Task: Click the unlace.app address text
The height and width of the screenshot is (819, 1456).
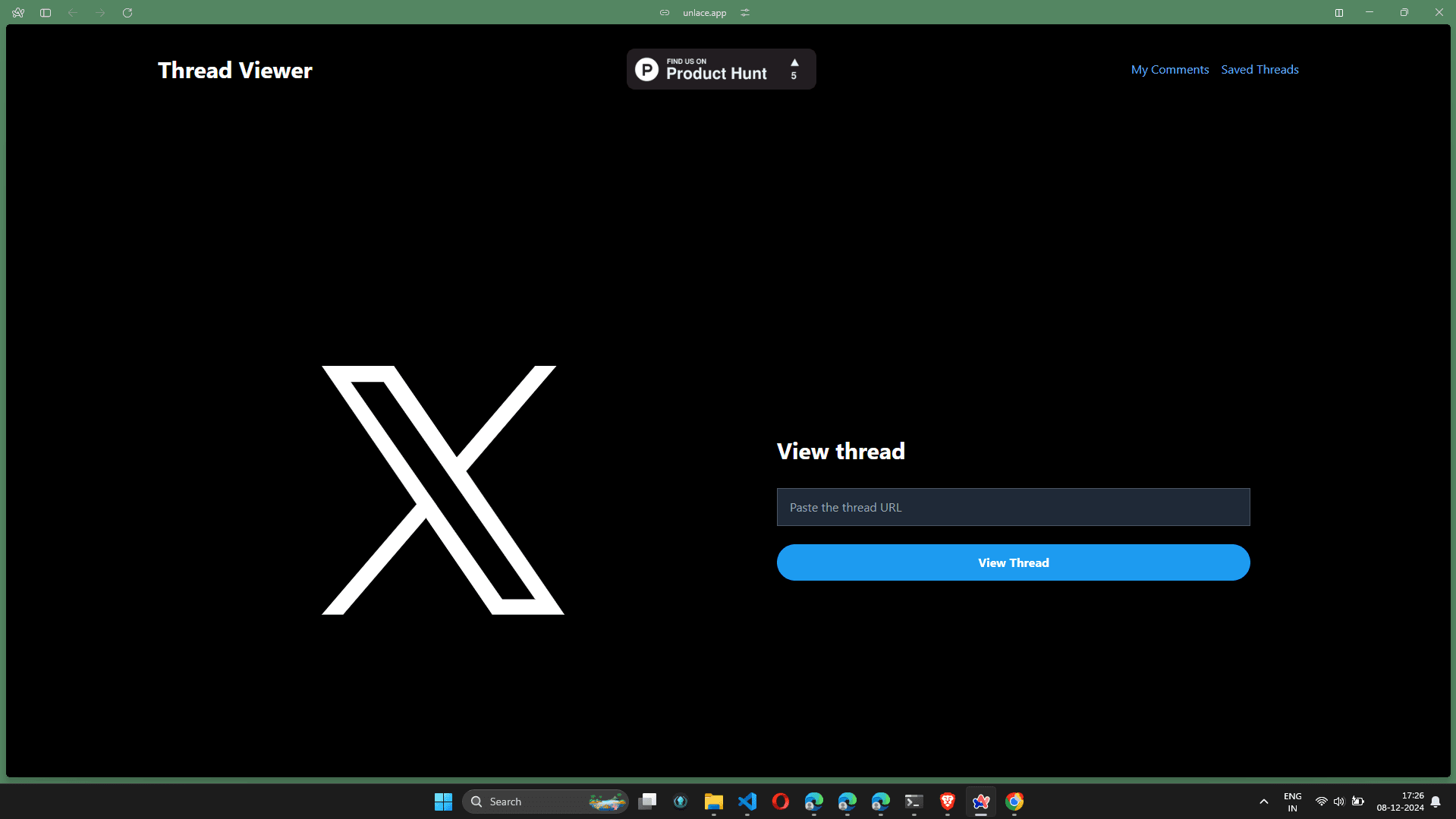Action: 704,13
